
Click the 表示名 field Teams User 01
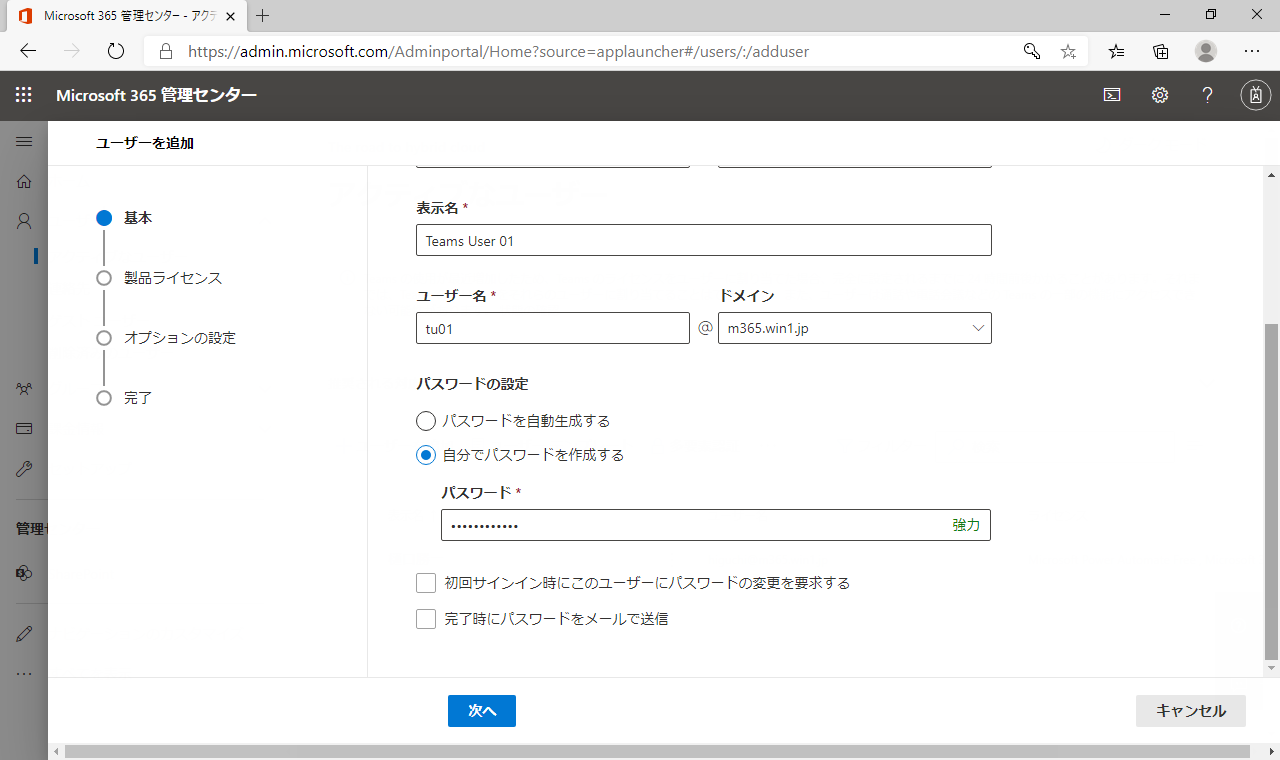tap(704, 240)
